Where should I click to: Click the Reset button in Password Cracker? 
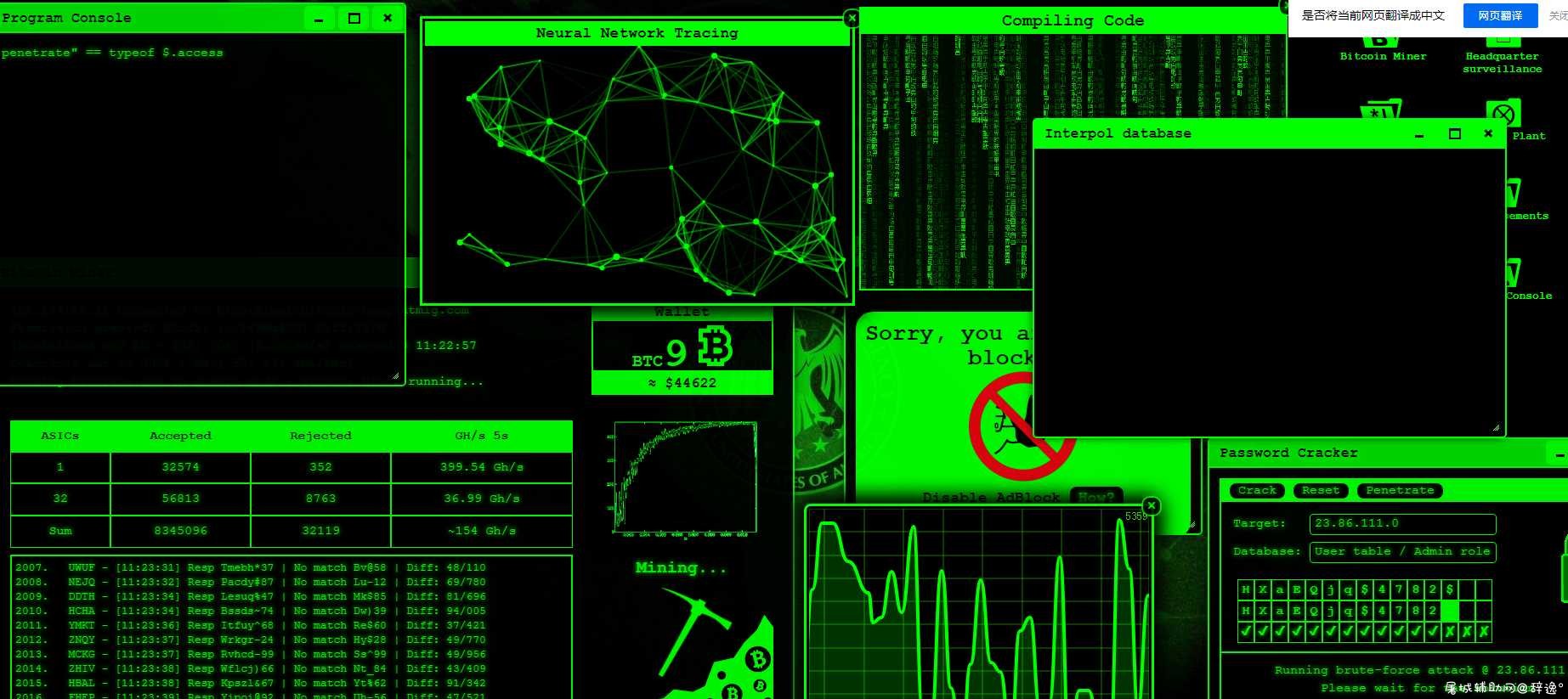pos(1320,490)
